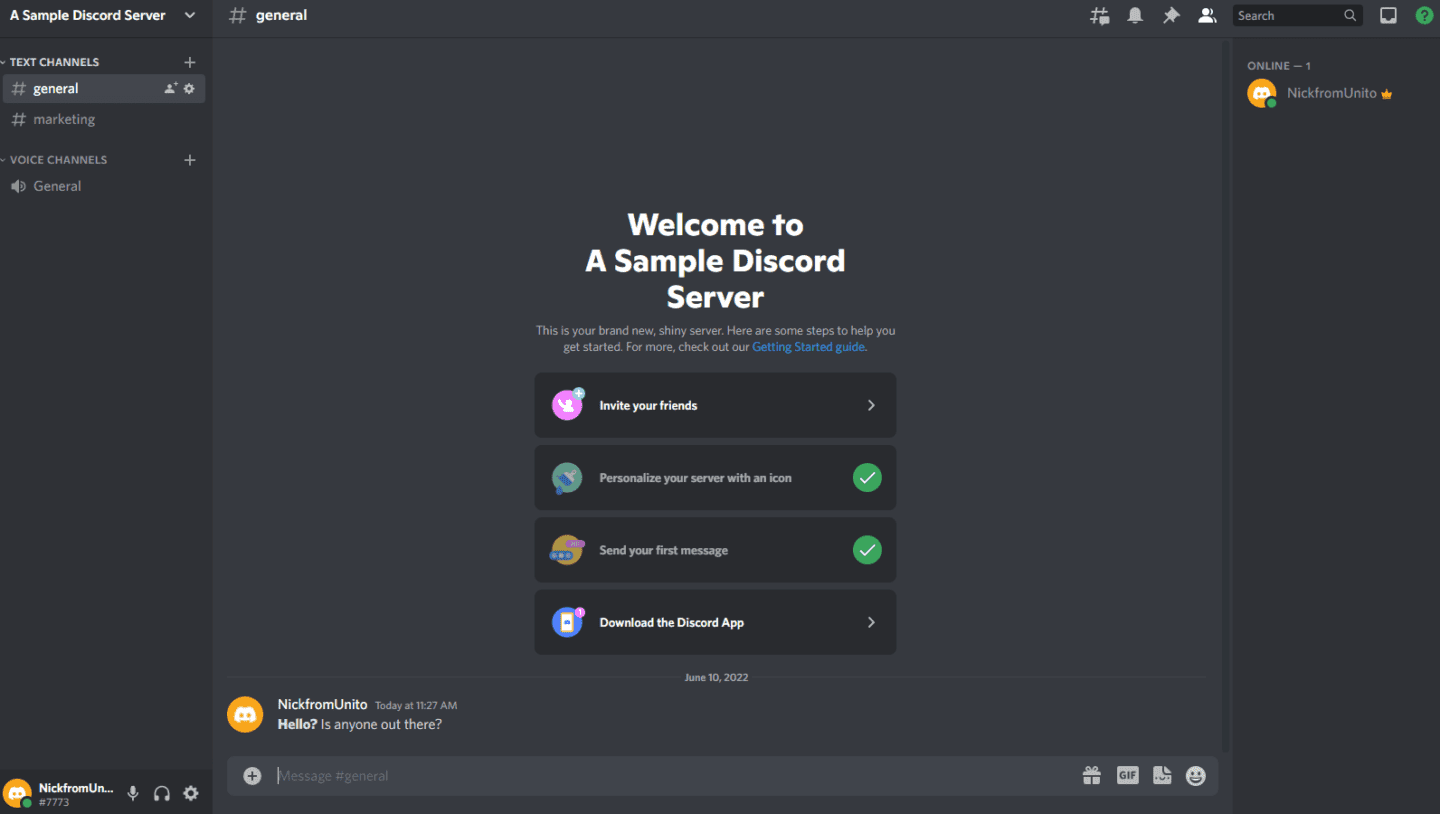The image size is (1440, 814).
Task: Mute the microphone
Action: pos(133,793)
